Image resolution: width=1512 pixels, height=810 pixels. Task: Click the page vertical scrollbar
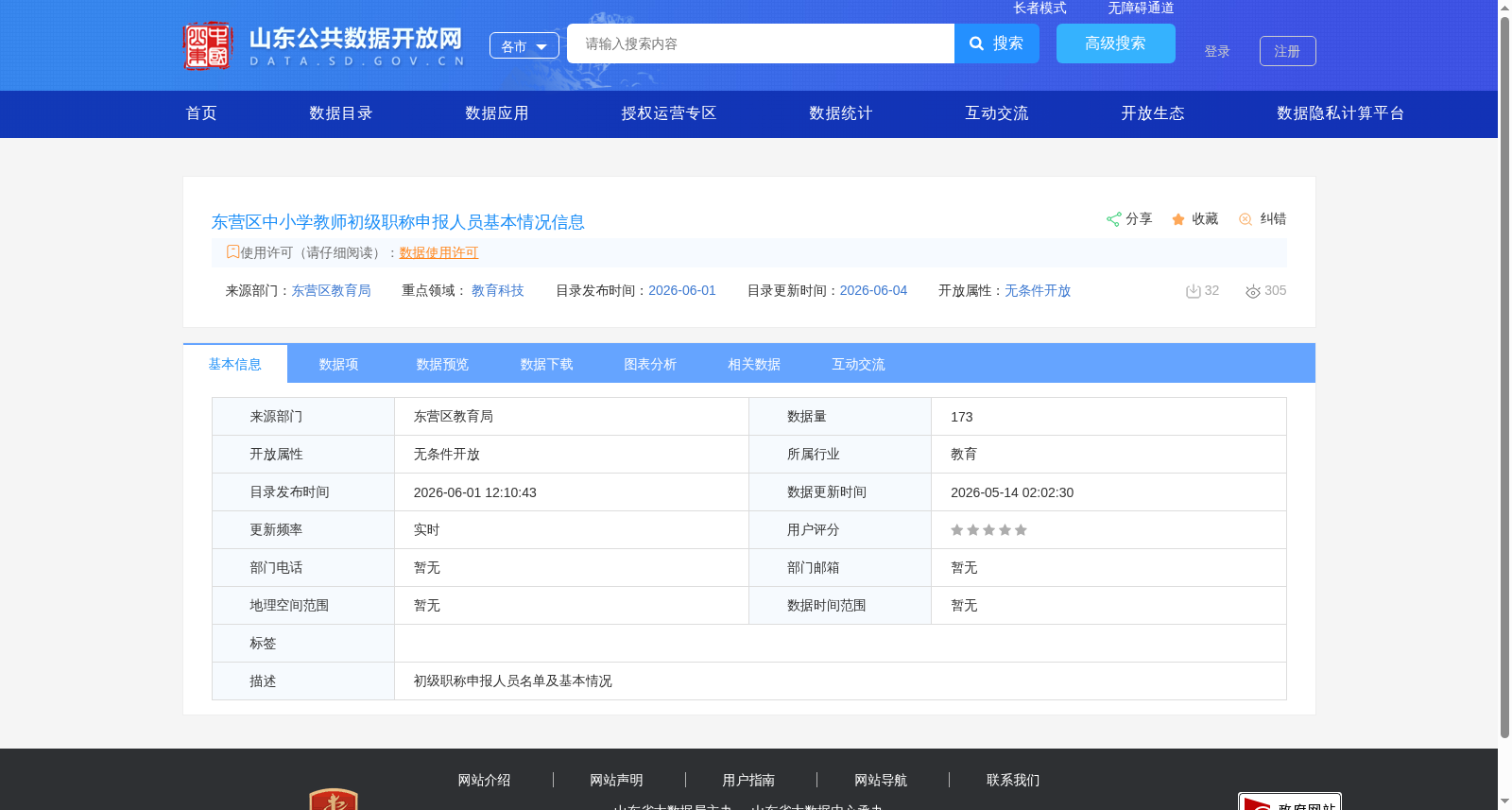(x=1504, y=378)
